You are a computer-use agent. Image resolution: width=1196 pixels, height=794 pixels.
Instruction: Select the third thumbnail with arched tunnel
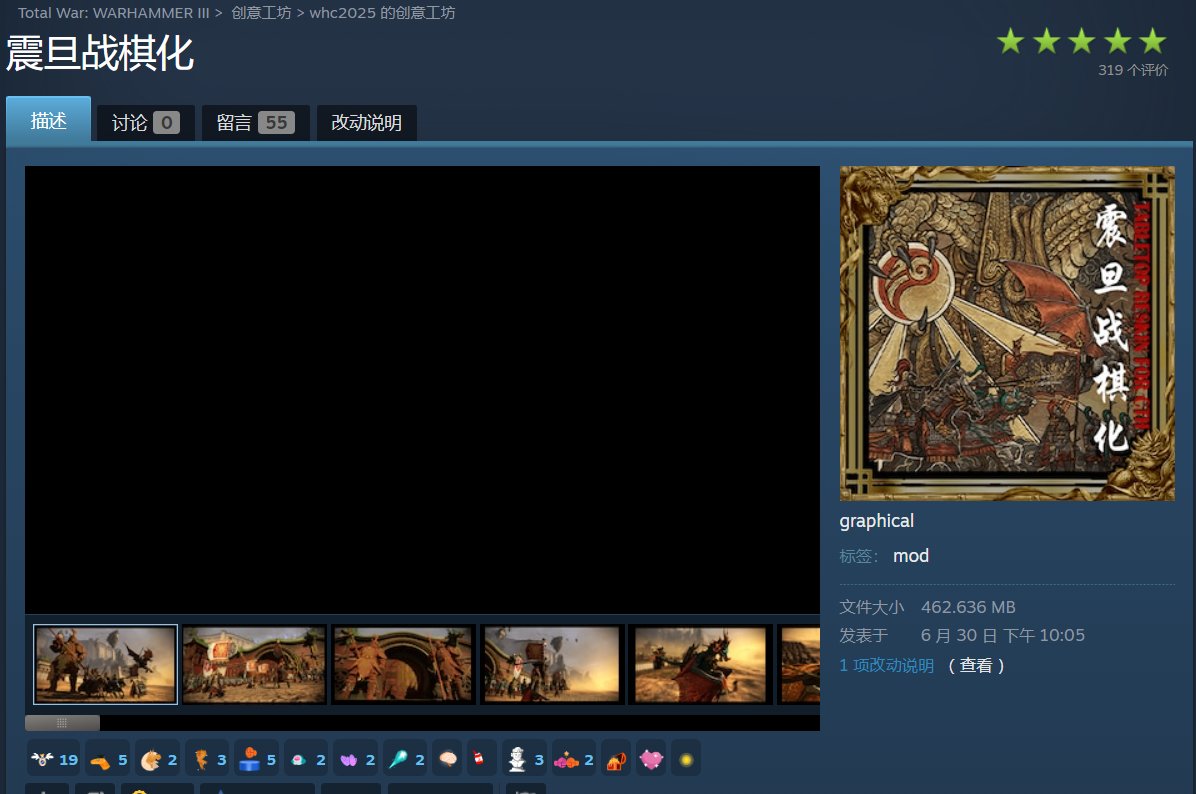coord(403,664)
